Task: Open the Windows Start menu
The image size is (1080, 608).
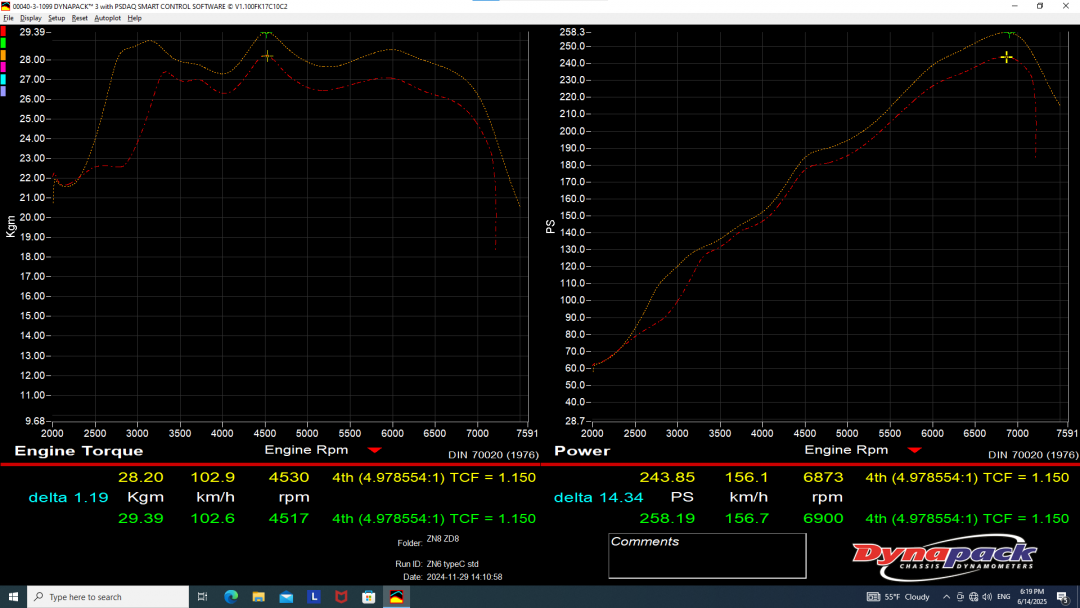Action: coord(13,596)
